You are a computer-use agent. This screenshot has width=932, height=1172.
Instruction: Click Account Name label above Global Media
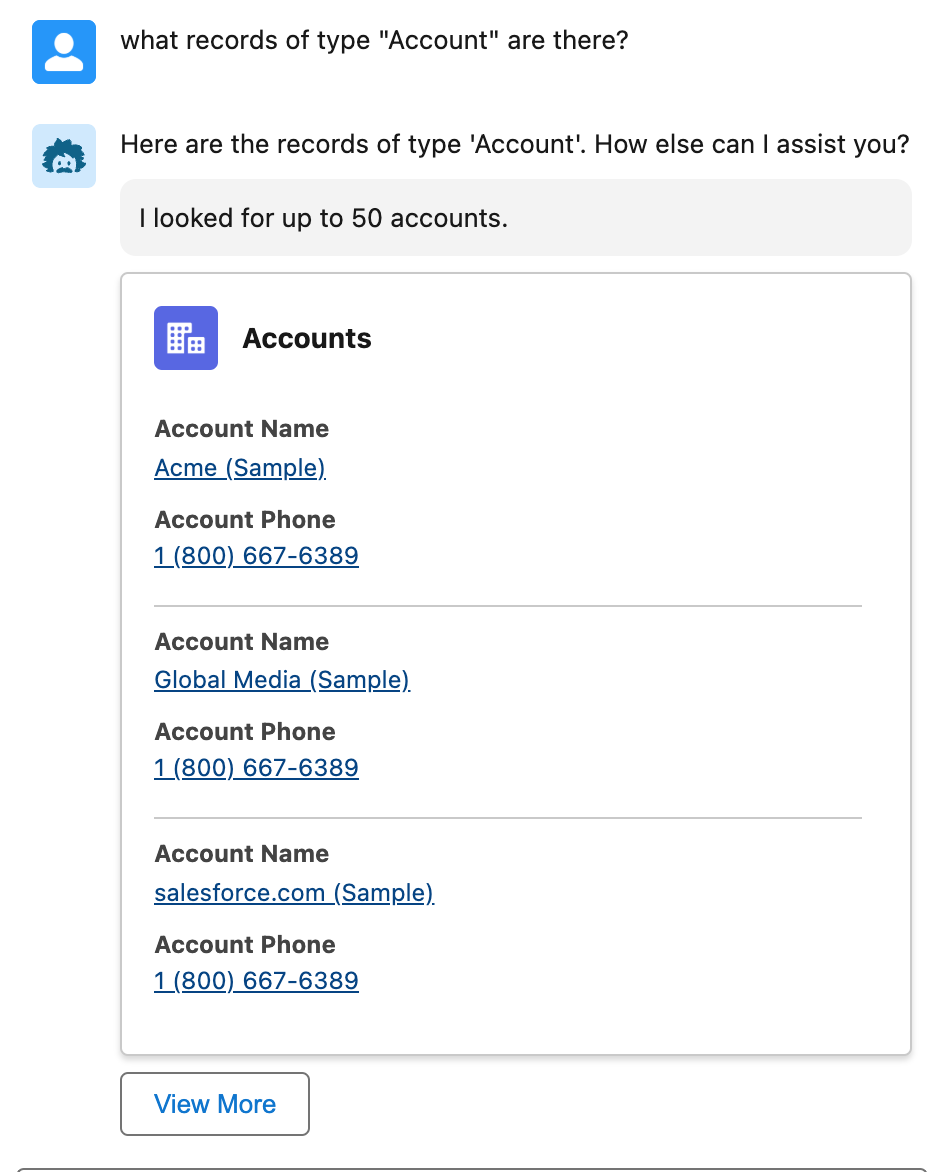point(241,641)
